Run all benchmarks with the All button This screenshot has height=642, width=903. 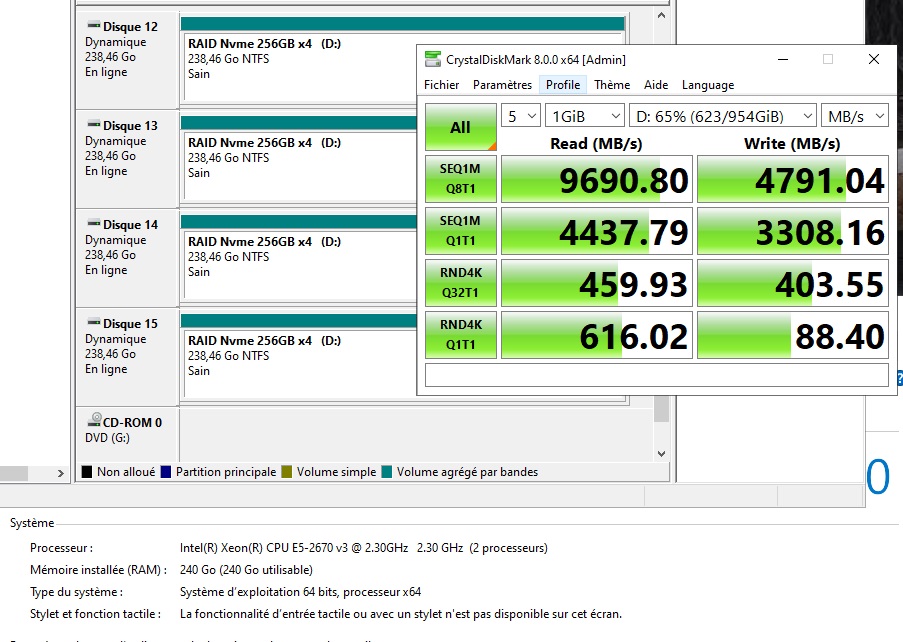pyautogui.click(x=461, y=127)
